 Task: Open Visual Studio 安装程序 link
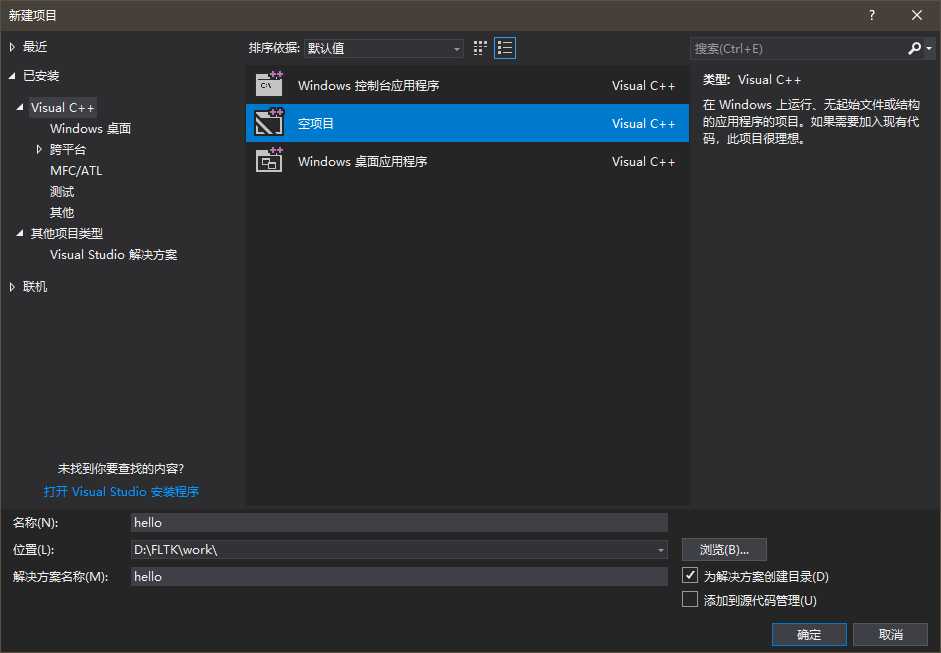[121, 492]
